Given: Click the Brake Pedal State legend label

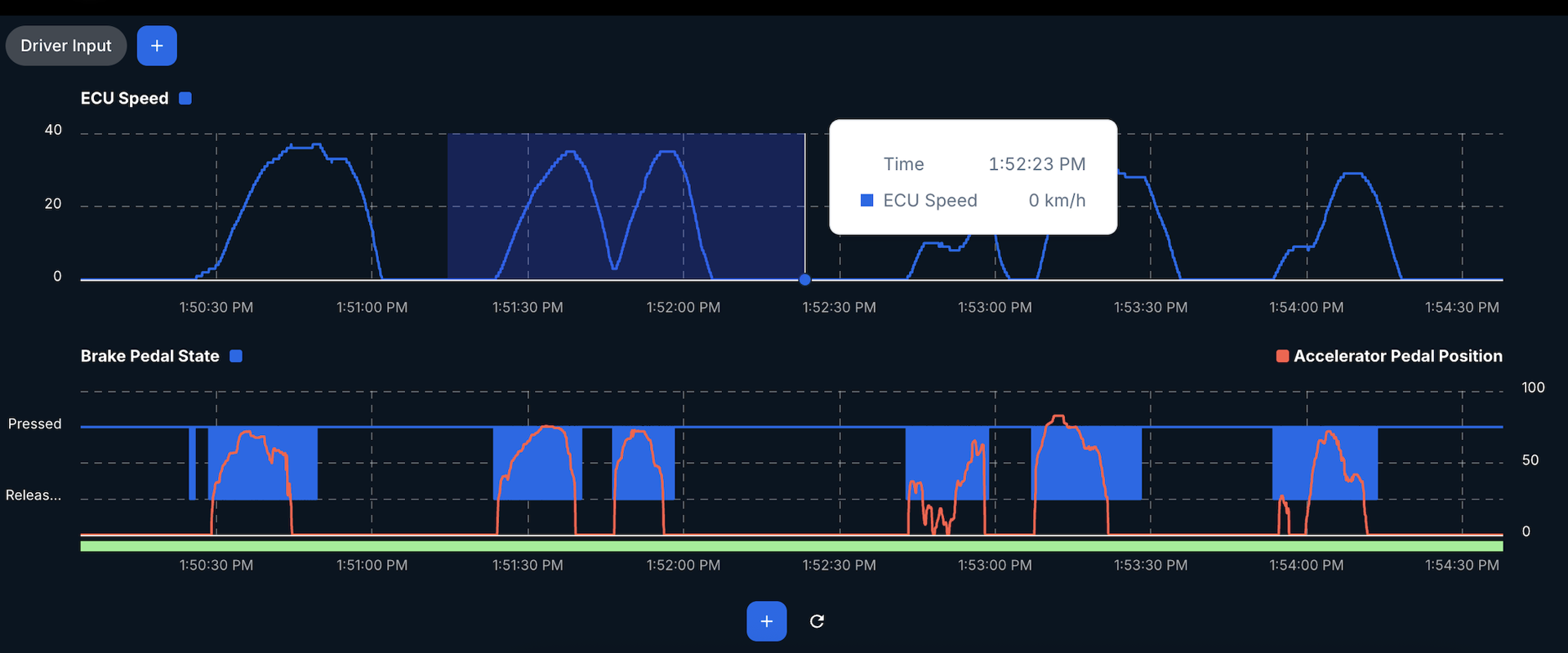Looking at the screenshot, I should click(x=150, y=356).
